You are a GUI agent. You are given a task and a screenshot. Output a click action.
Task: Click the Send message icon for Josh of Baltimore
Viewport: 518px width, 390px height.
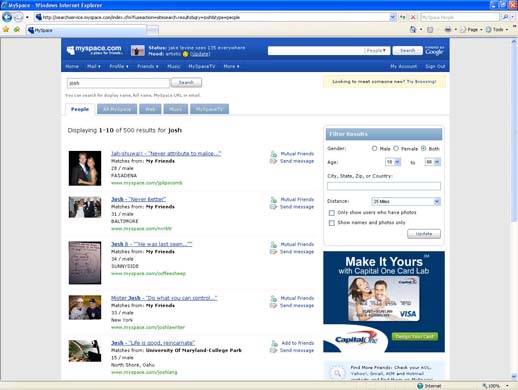pyautogui.click(x=273, y=207)
